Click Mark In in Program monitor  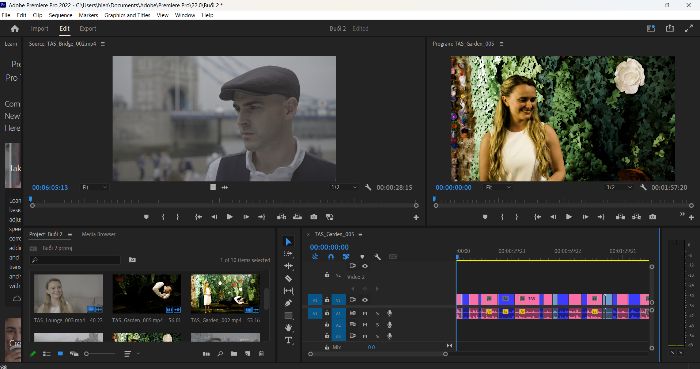coord(502,217)
